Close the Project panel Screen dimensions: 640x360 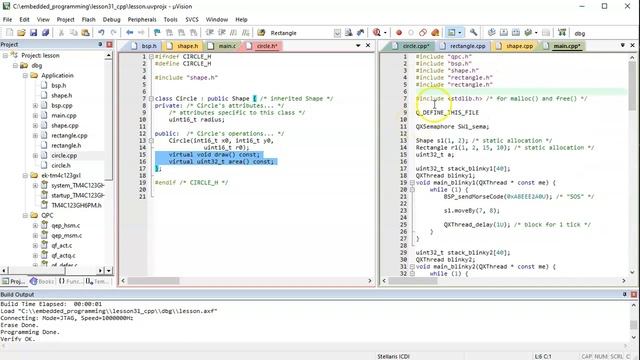pyautogui.click(x=109, y=44)
